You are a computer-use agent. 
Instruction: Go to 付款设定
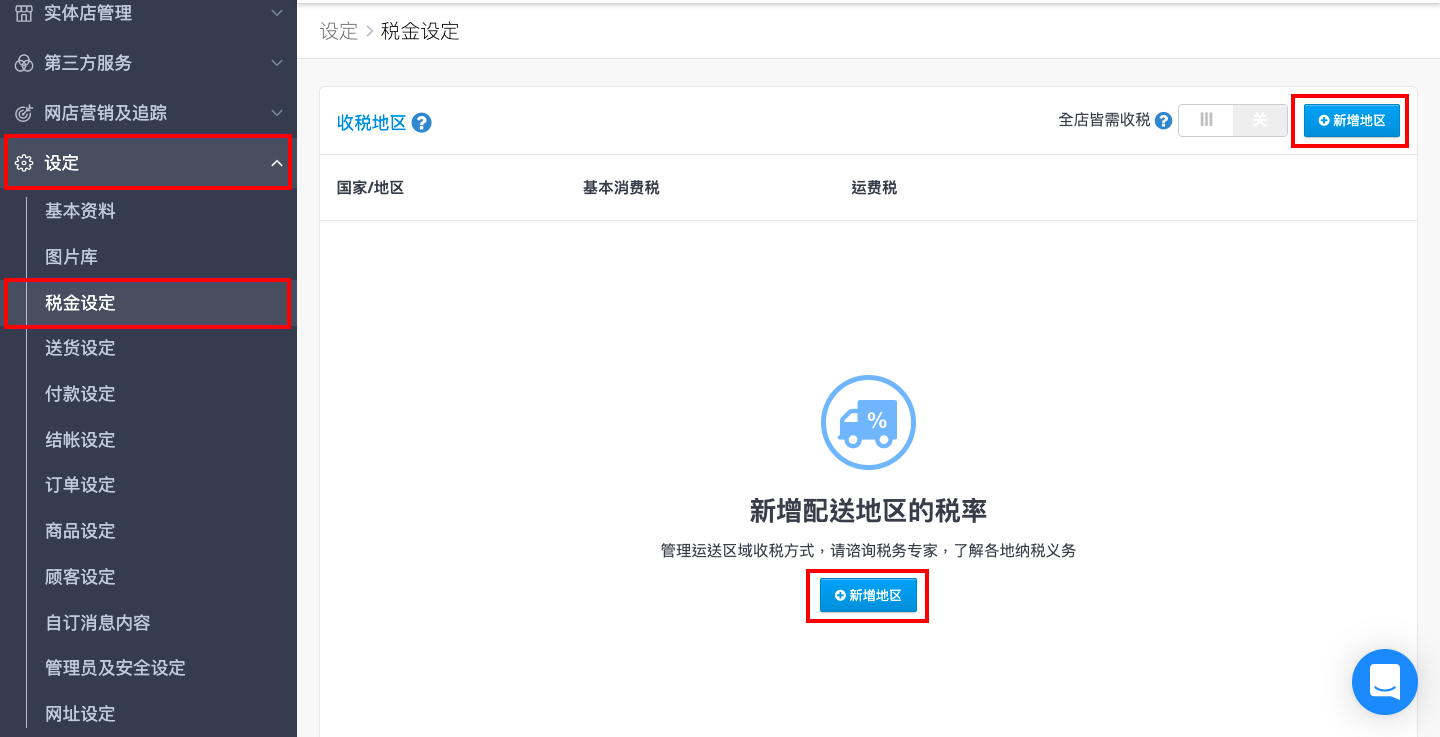click(x=80, y=394)
